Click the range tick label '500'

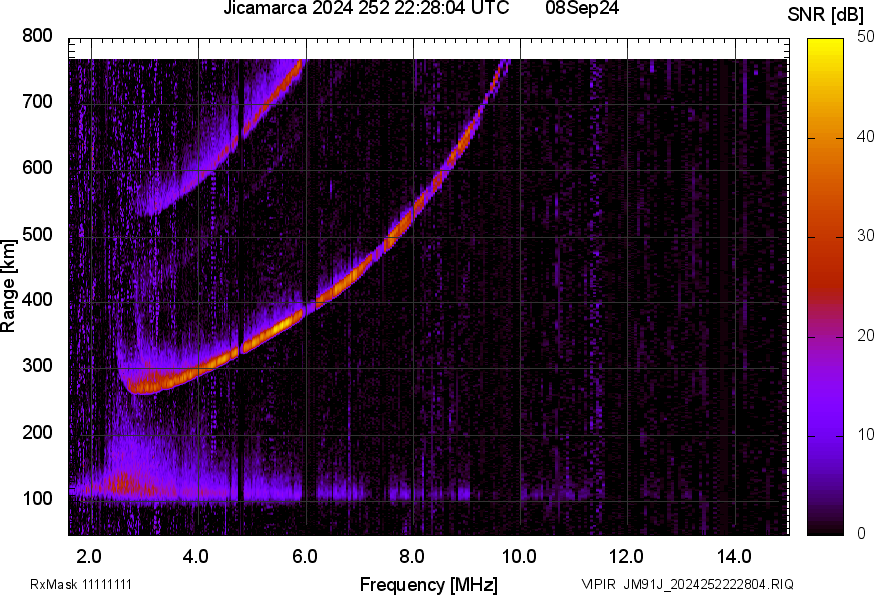[x=37, y=234]
